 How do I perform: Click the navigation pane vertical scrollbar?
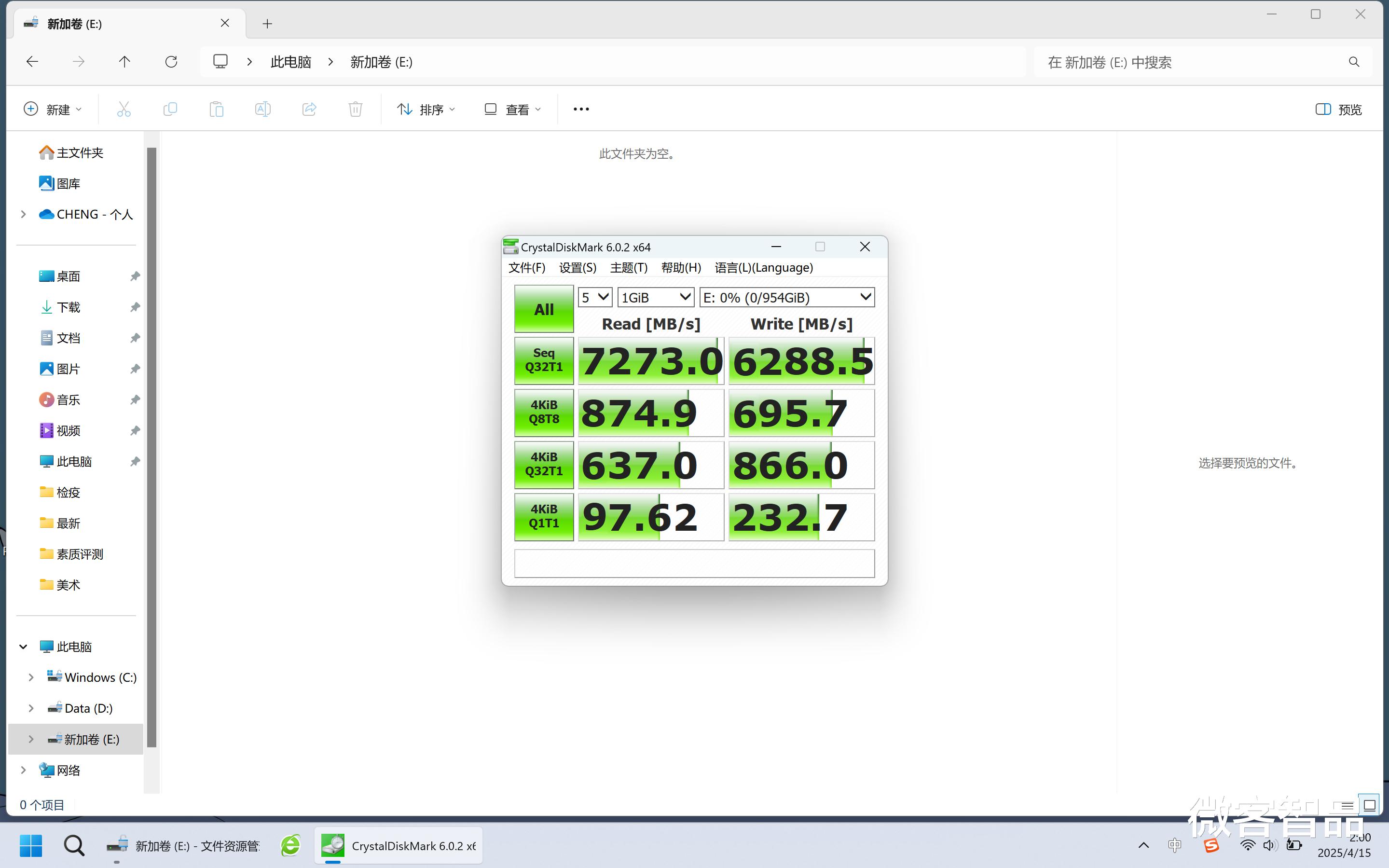[x=151, y=448]
